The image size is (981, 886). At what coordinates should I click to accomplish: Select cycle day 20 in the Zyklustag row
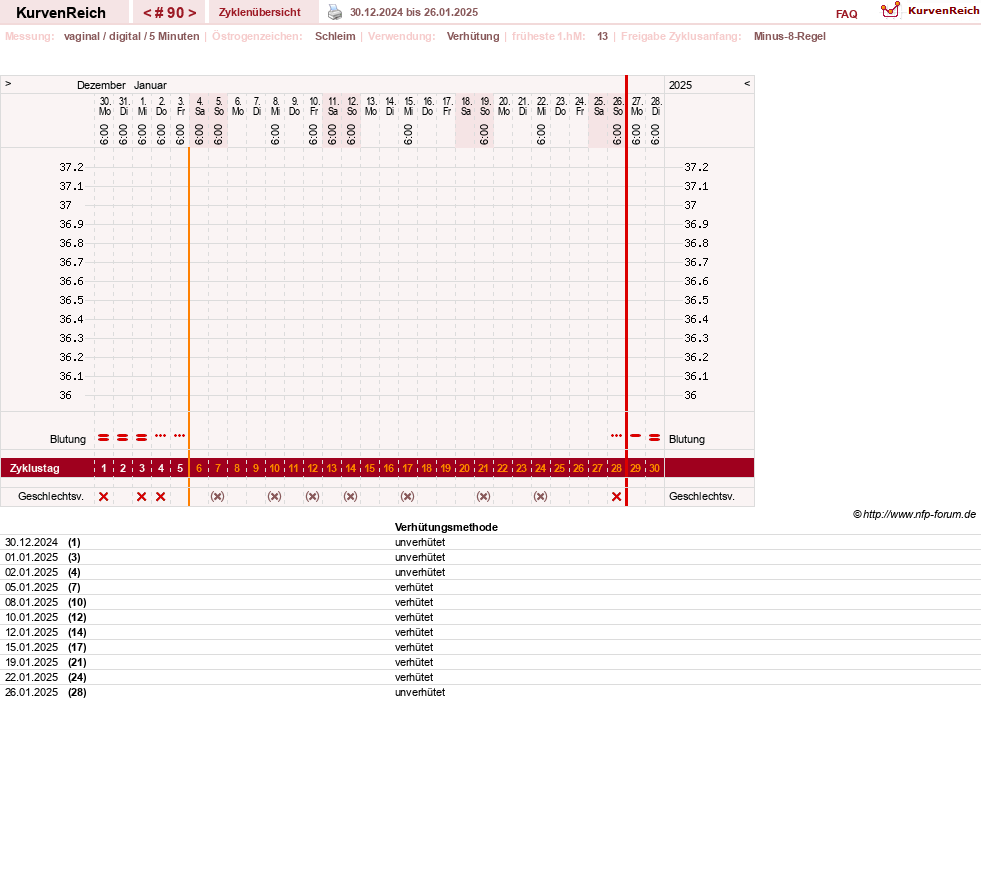(x=464, y=468)
